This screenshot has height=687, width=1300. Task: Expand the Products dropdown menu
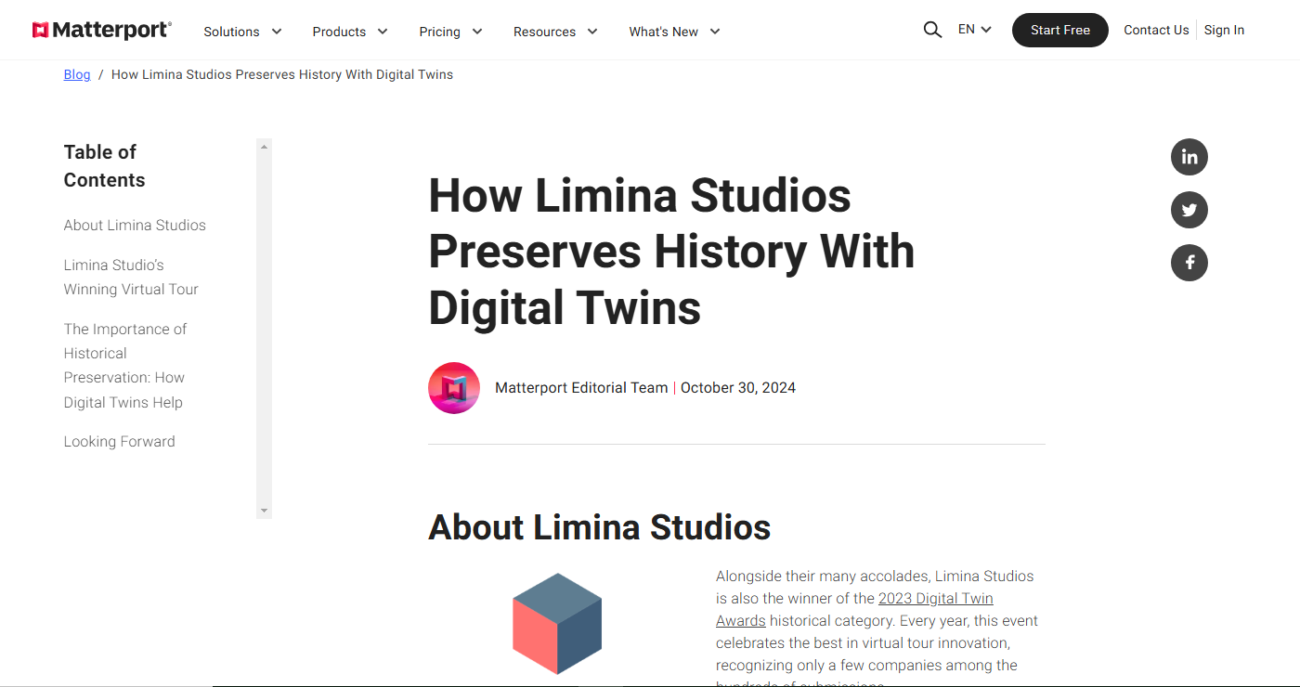349,32
